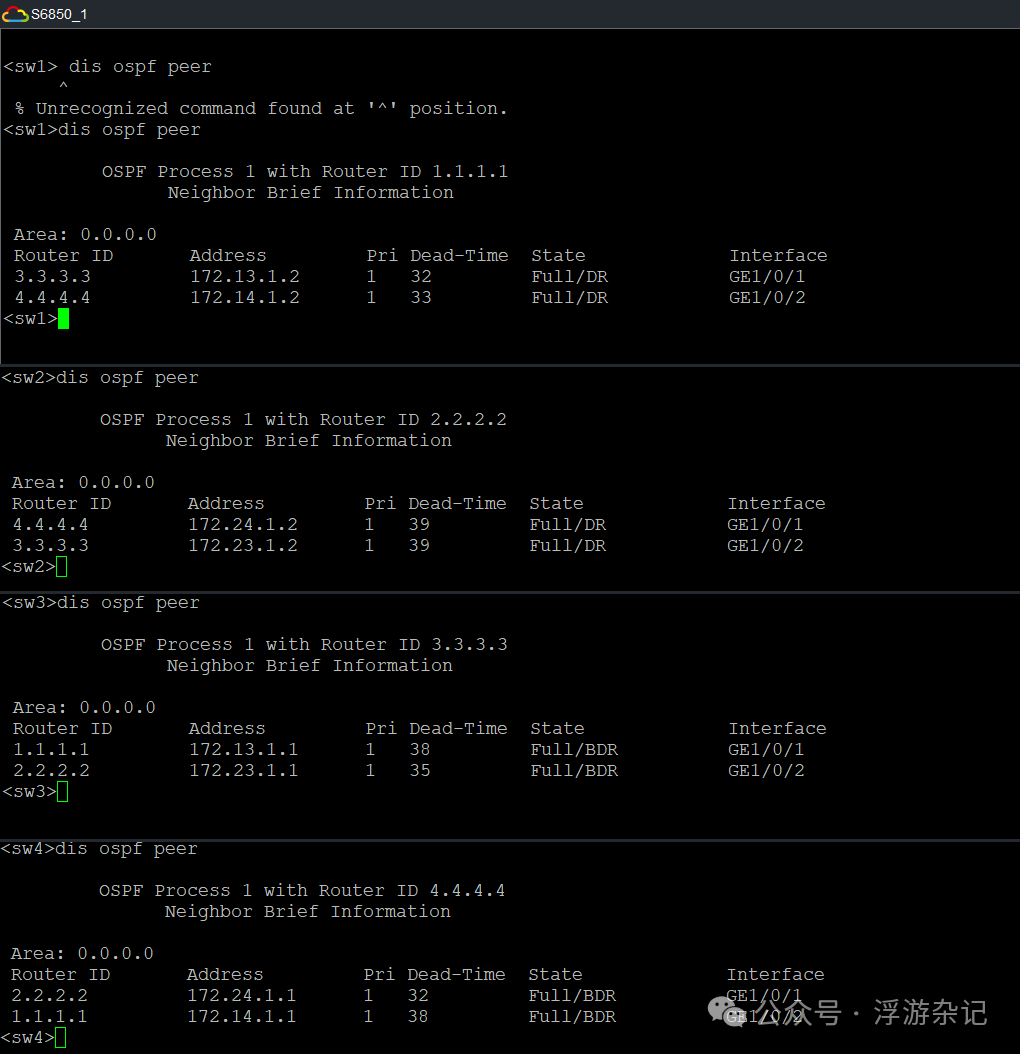
Task: Click the '<sw3>dis ospf peer' command line
Action: (101, 603)
